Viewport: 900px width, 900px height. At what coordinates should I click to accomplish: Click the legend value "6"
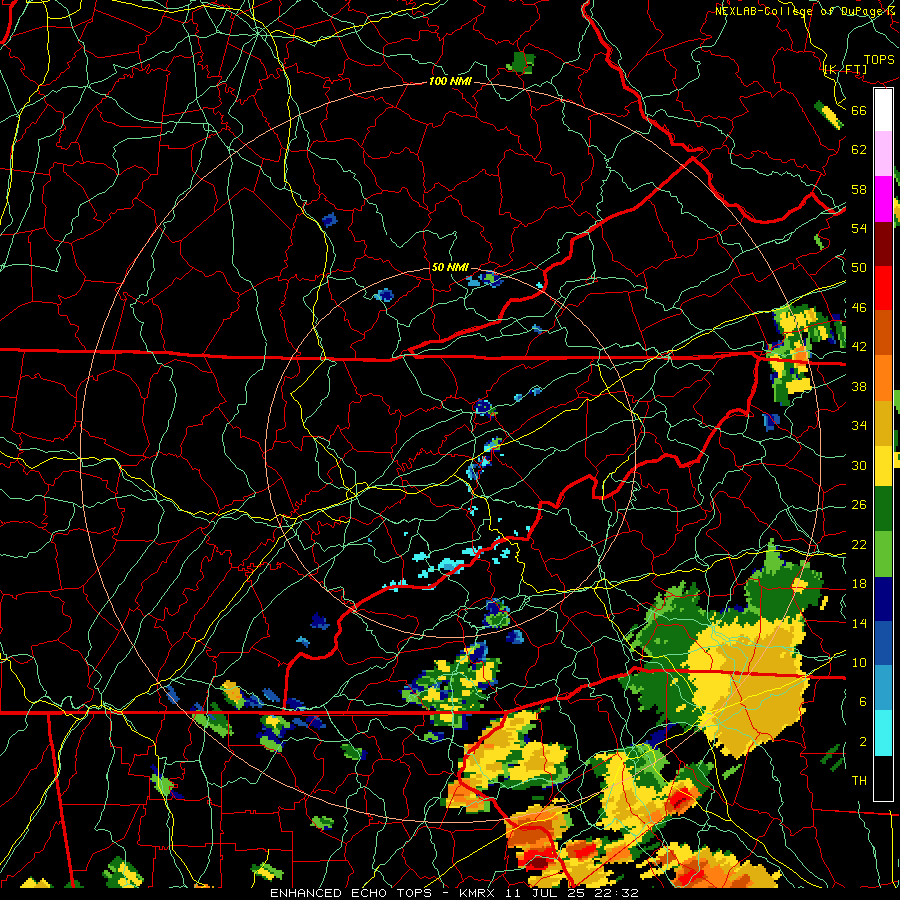[863, 702]
